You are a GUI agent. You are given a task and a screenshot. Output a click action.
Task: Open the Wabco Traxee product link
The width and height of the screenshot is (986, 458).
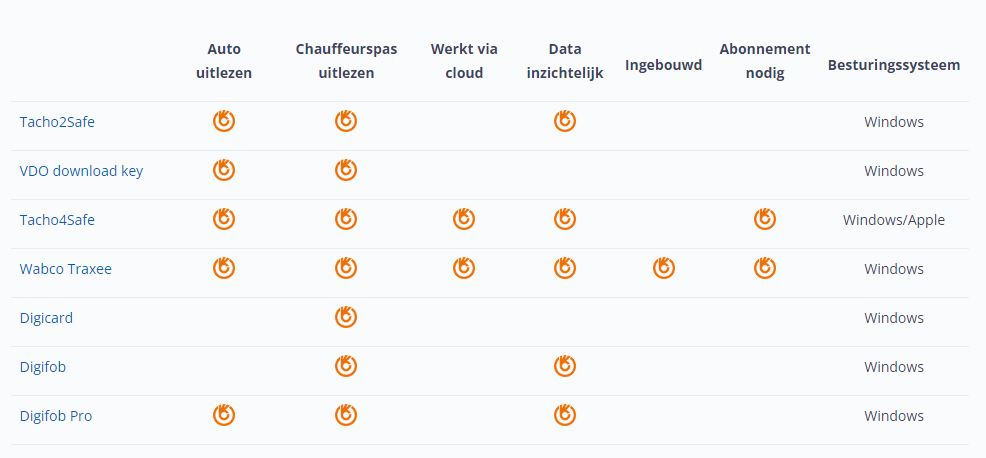click(x=65, y=269)
